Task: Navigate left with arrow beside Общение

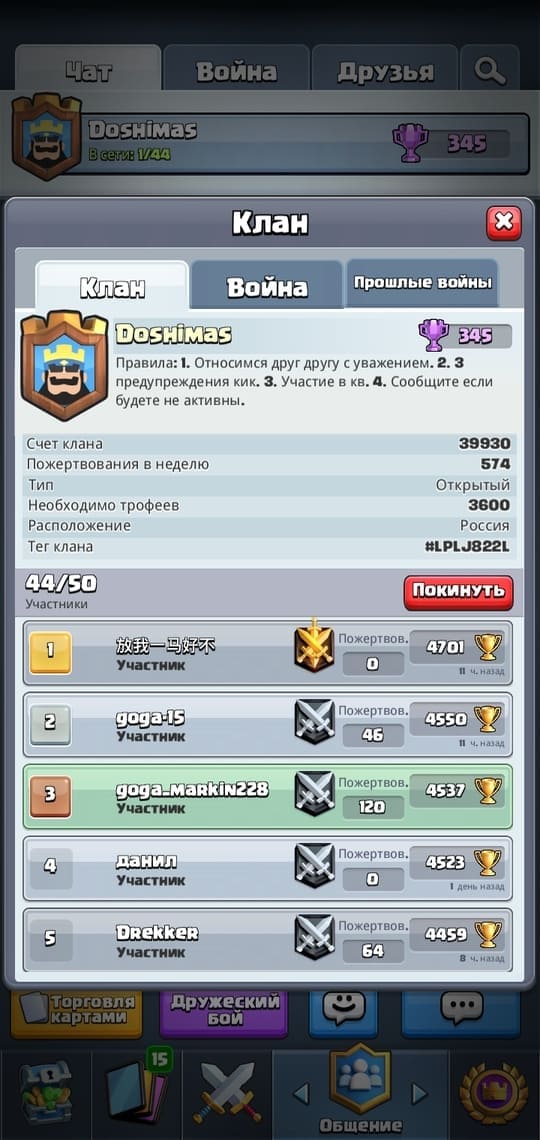Action: click(301, 1093)
